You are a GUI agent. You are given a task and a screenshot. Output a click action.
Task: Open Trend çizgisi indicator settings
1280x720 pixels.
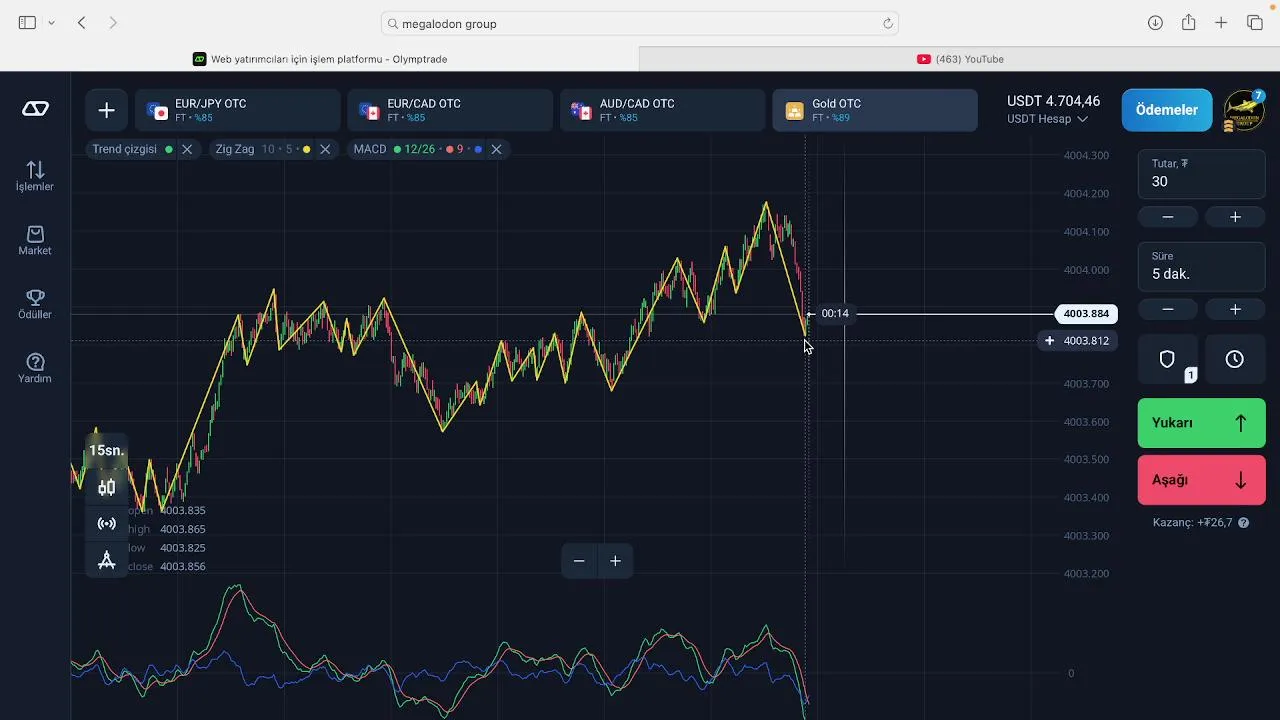coord(125,149)
